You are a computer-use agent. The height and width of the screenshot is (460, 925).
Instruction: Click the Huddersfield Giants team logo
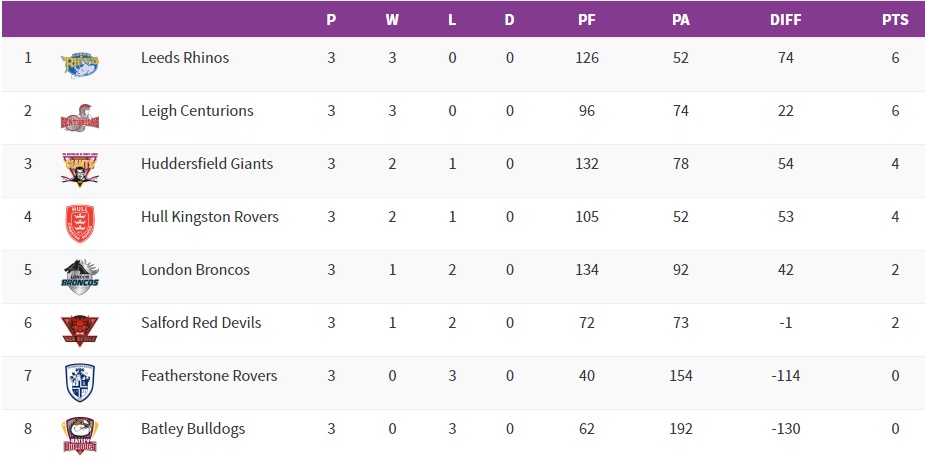click(79, 169)
